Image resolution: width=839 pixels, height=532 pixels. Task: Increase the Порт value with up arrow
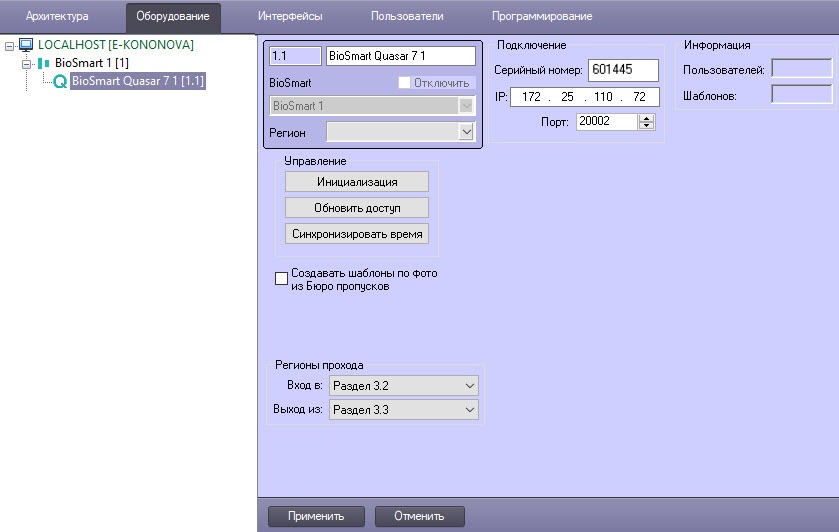(647, 118)
